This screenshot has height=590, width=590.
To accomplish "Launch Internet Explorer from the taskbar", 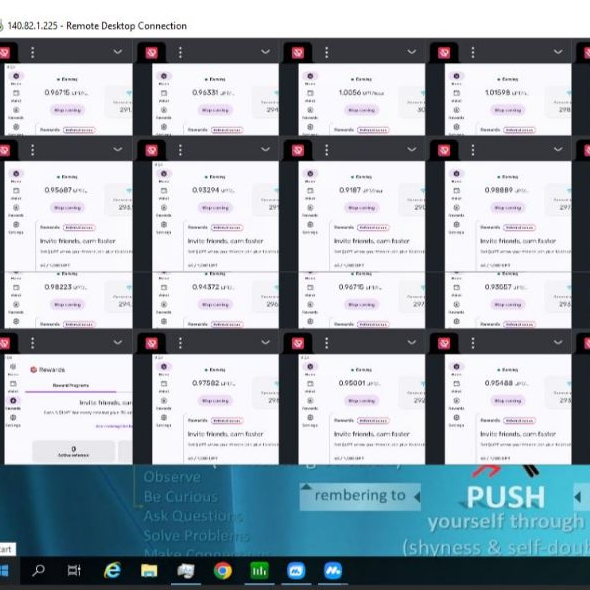I will (x=112, y=571).
